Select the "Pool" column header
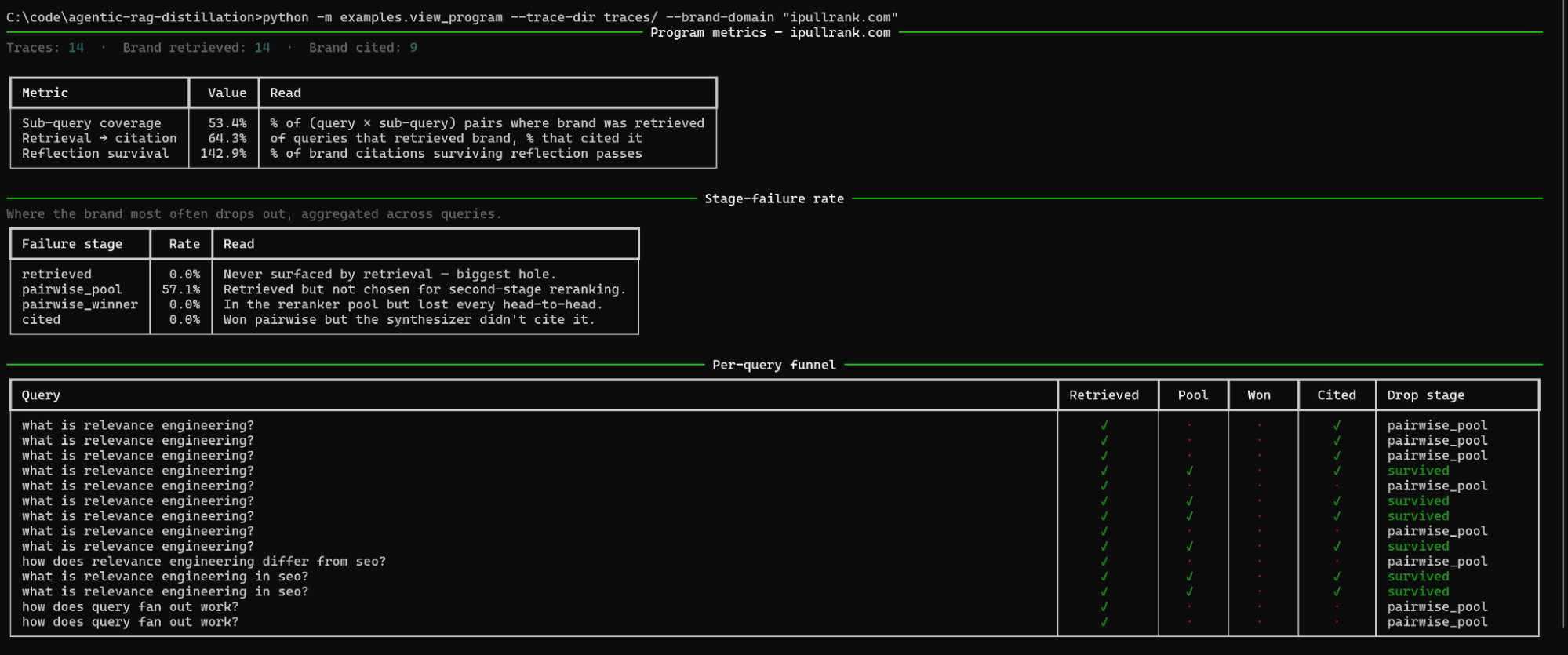The width and height of the screenshot is (1568, 655). tap(1193, 395)
